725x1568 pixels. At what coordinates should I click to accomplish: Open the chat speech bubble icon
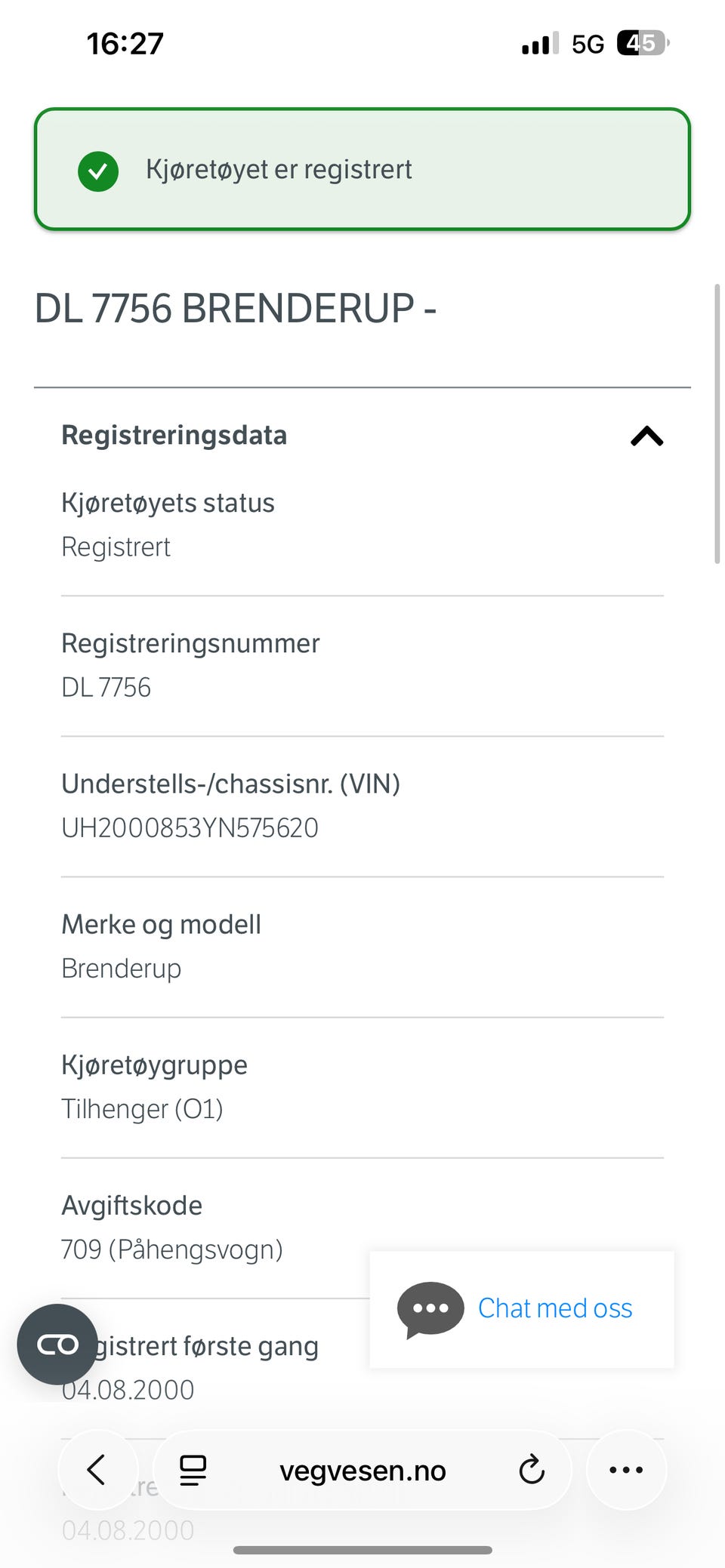coord(430,1309)
